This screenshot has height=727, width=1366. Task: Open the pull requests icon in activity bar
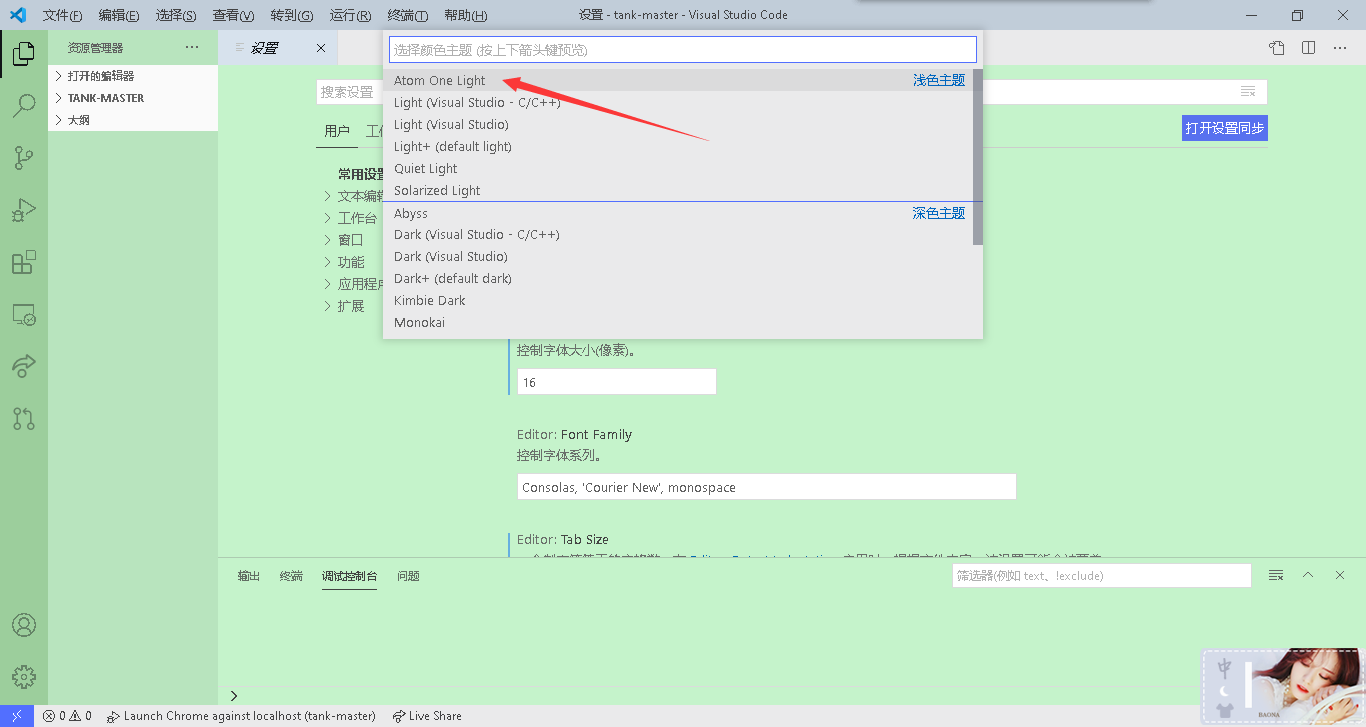pos(24,418)
